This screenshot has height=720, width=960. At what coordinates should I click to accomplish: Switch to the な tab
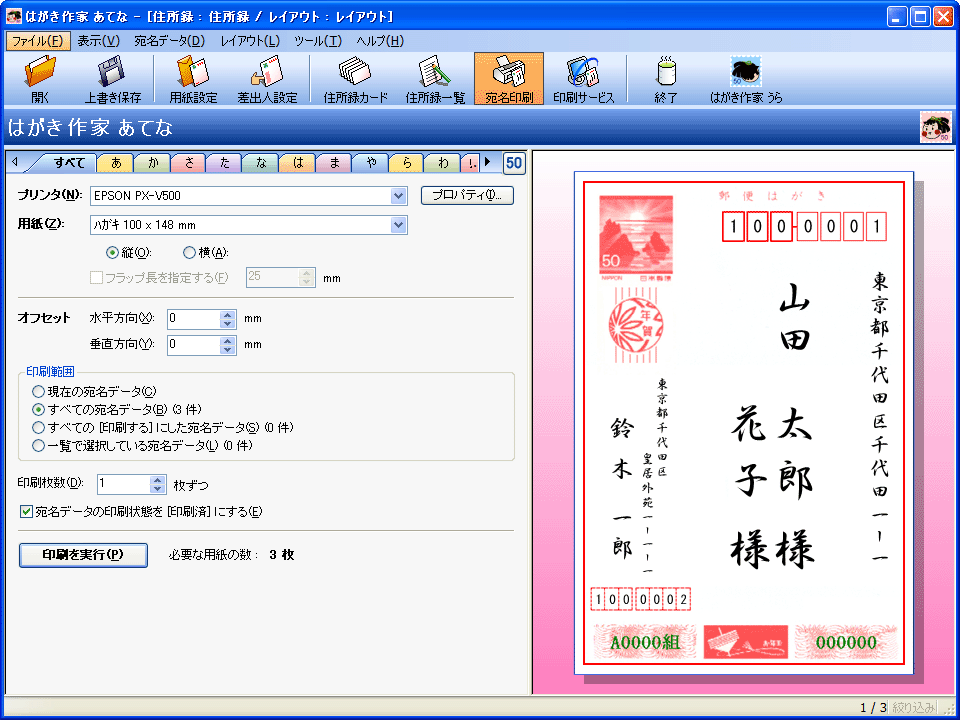pos(261,163)
